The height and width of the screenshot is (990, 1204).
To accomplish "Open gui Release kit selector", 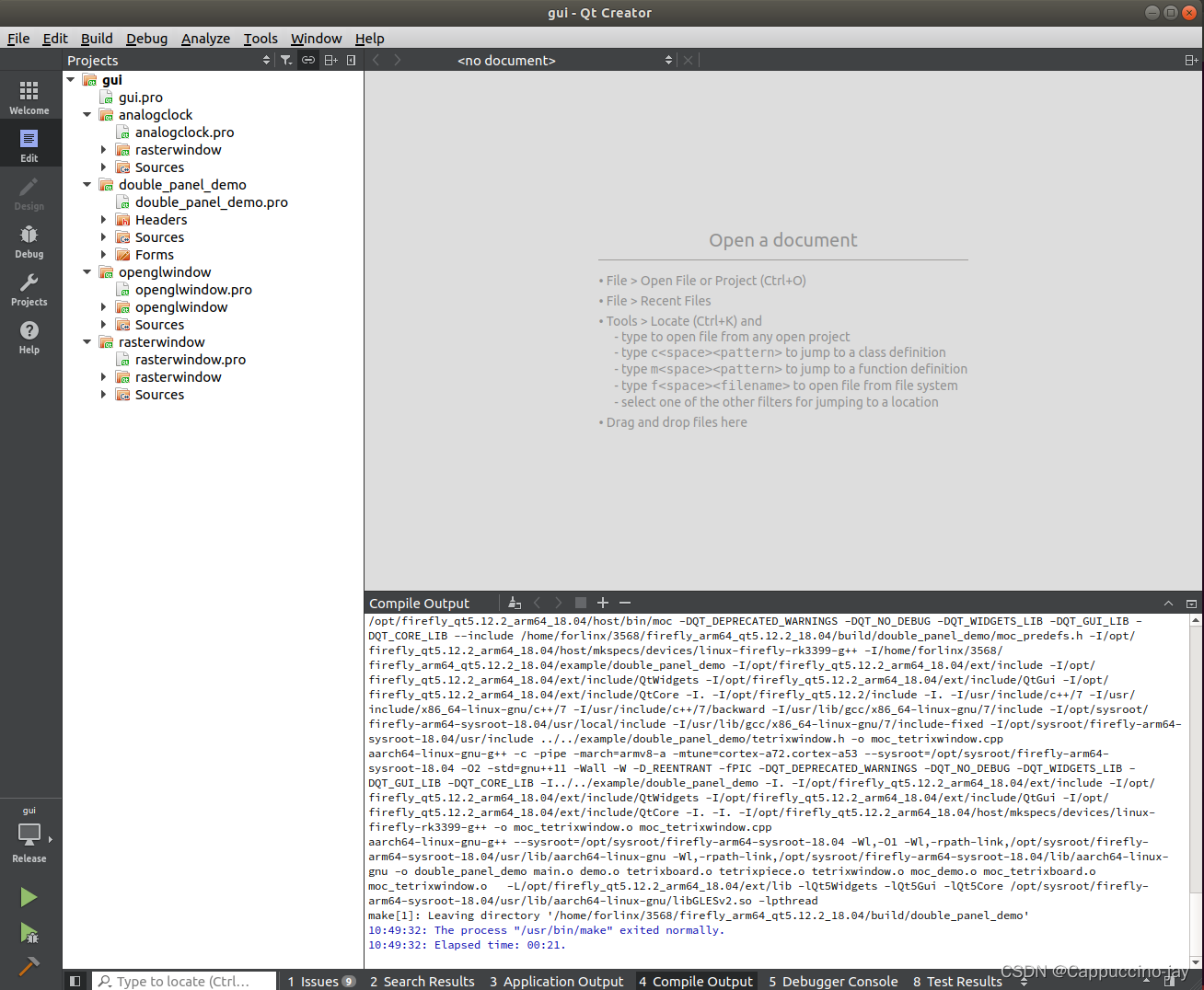I will (x=29, y=835).
